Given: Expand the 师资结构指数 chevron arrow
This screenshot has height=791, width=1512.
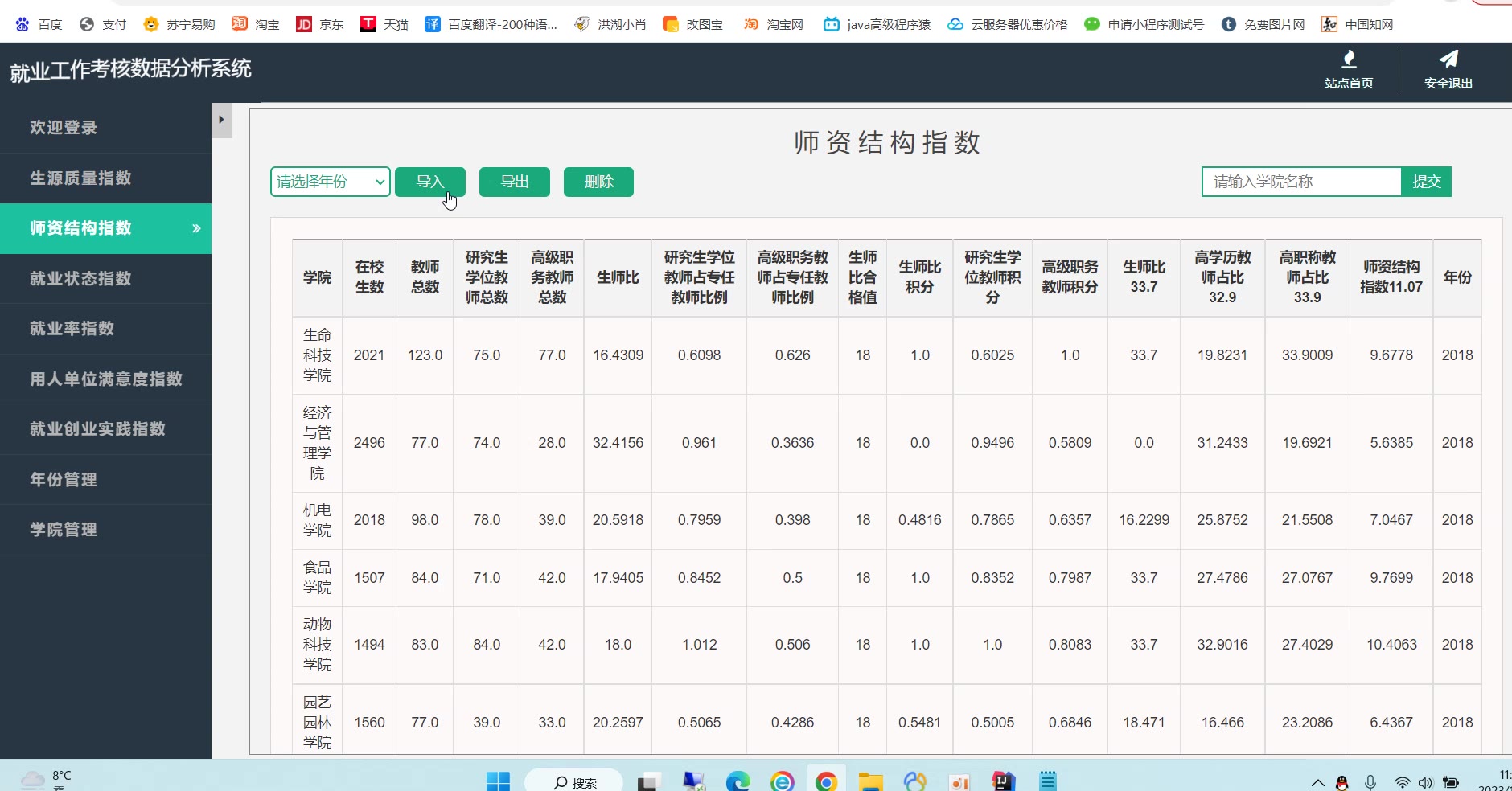Looking at the screenshot, I should [x=196, y=229].
